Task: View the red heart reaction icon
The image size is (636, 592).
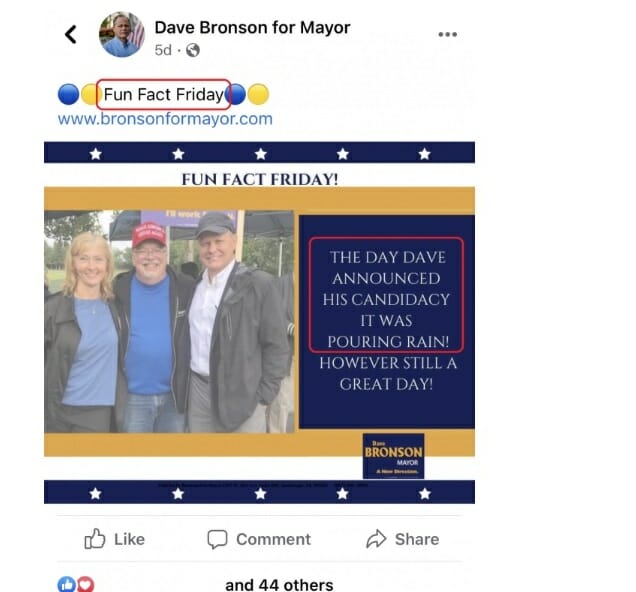Action: (86, 584)
